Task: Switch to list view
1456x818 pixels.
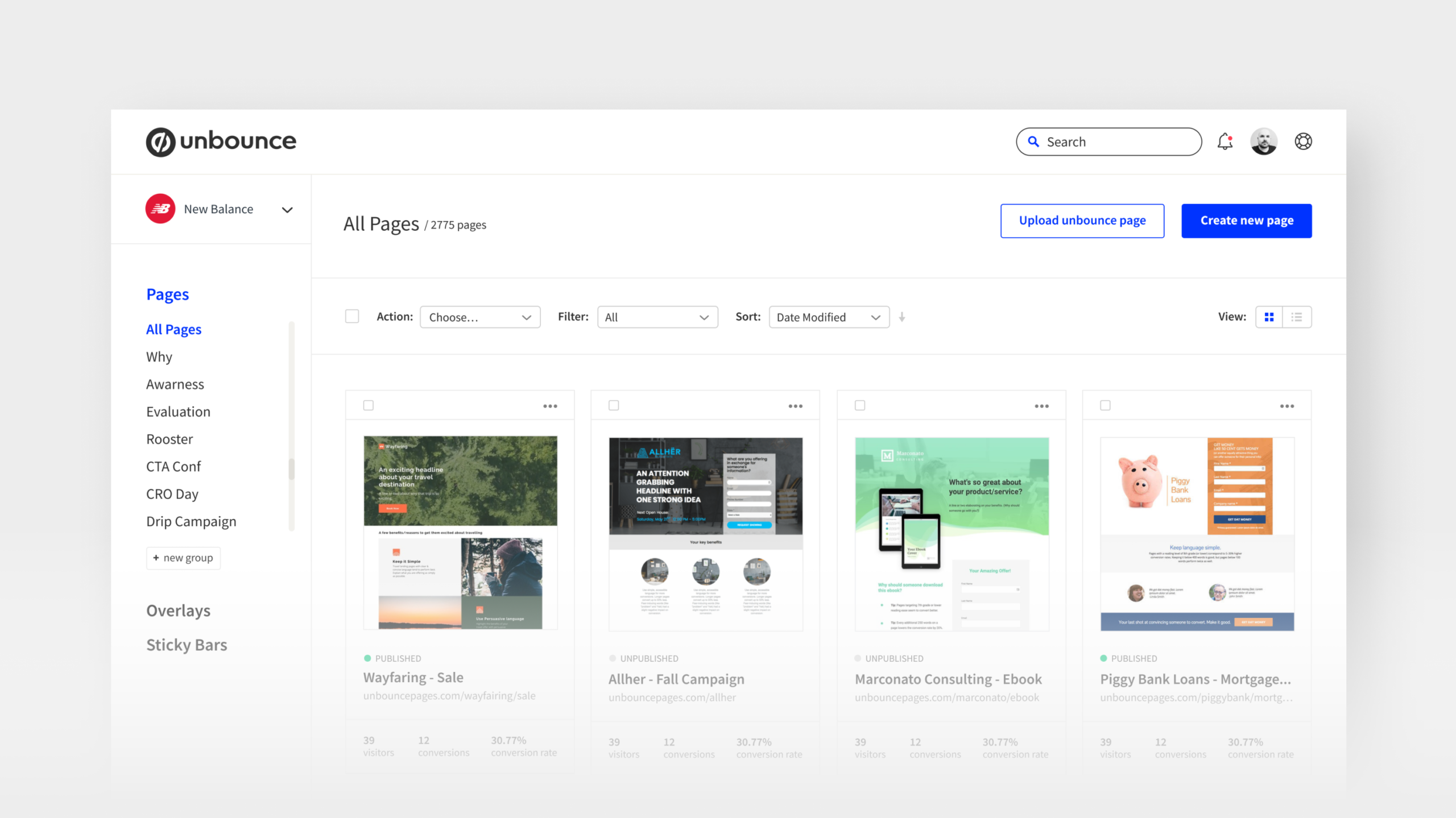Action: click(x=1297, y=317)
